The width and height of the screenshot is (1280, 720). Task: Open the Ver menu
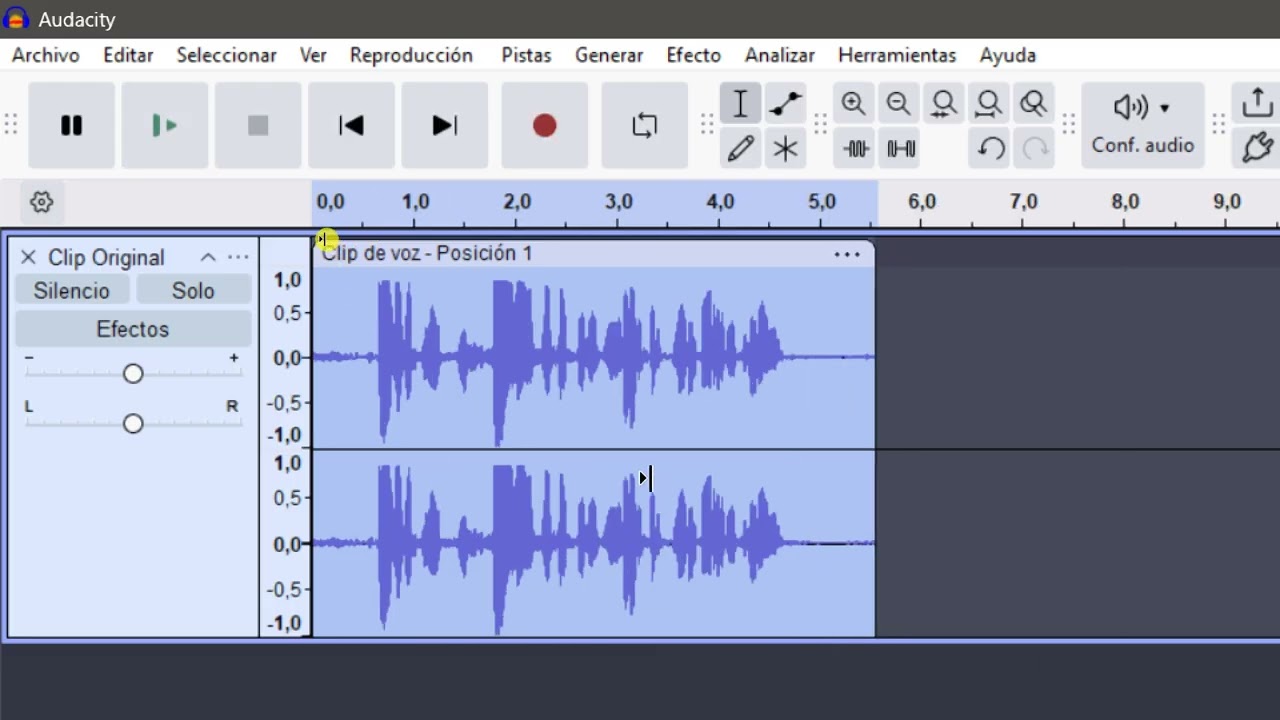click(313, 55)
